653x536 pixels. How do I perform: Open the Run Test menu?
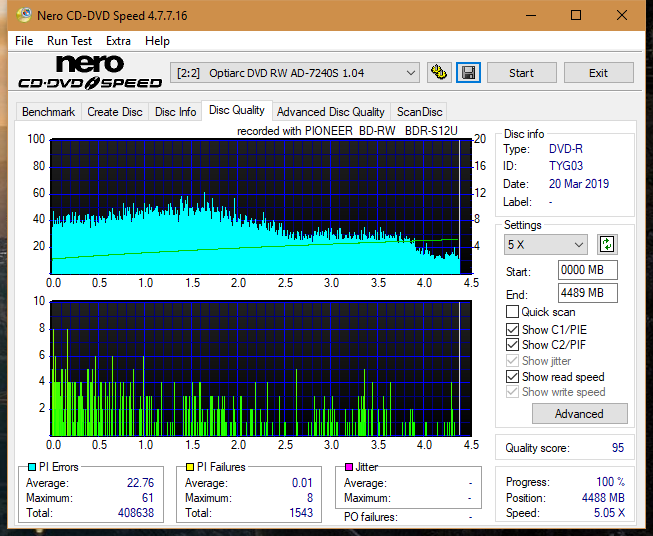click(69, 41)
